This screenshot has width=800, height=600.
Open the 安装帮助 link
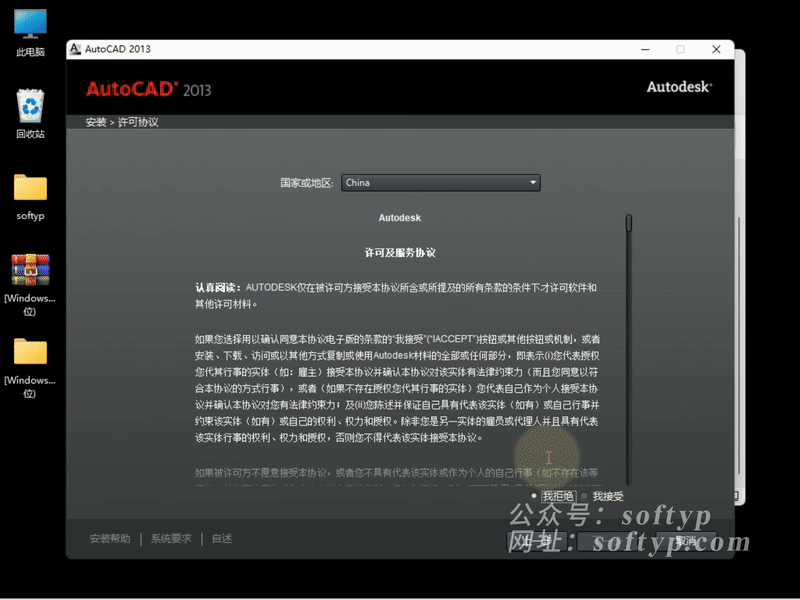tap(110, 539)
